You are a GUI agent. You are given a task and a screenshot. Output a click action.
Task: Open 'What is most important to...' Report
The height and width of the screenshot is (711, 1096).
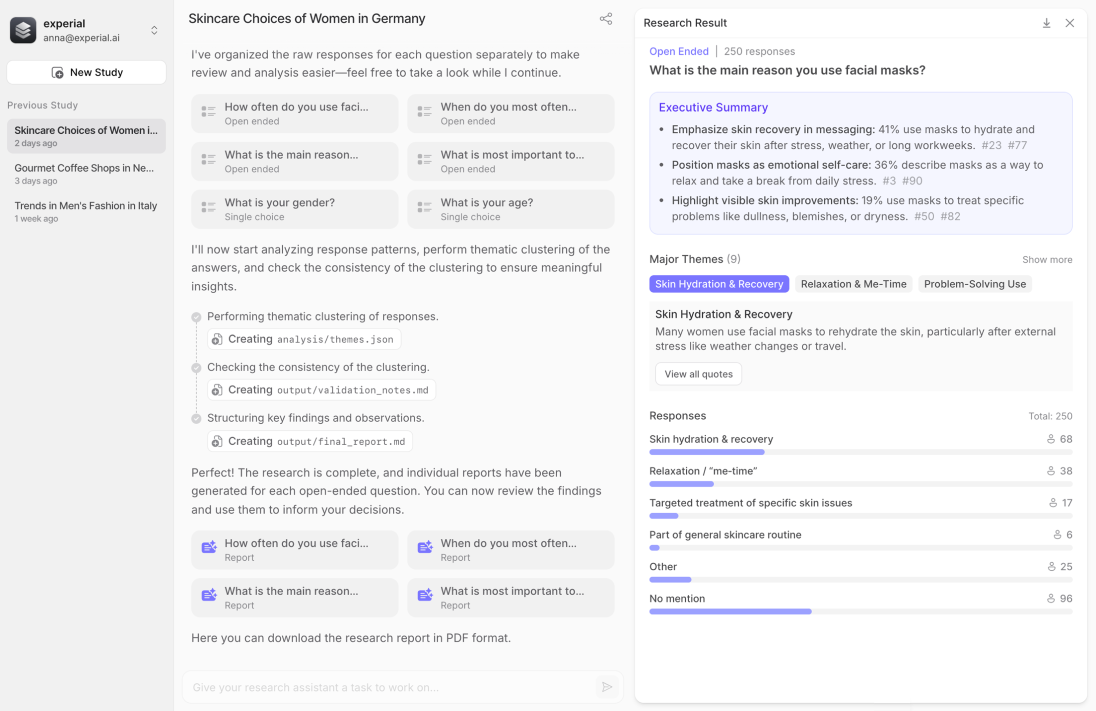[511, 598]
